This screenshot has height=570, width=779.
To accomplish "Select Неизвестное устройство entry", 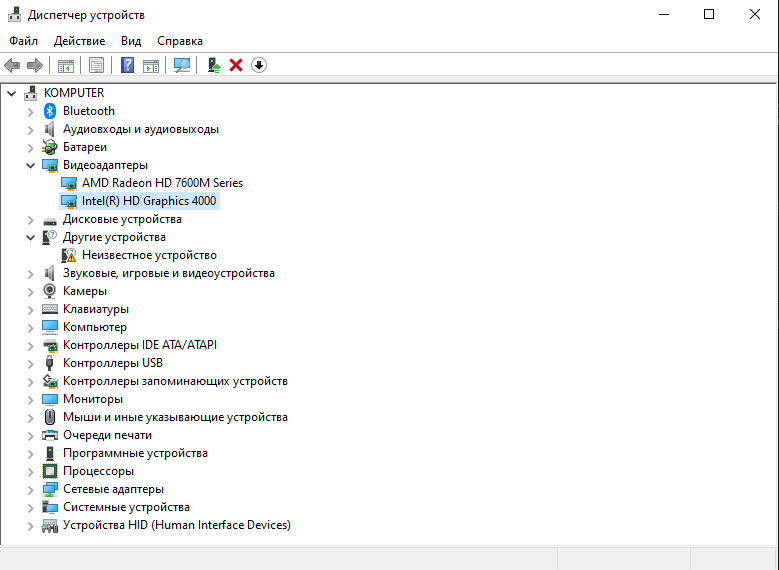I will click(x=150, y=255).
